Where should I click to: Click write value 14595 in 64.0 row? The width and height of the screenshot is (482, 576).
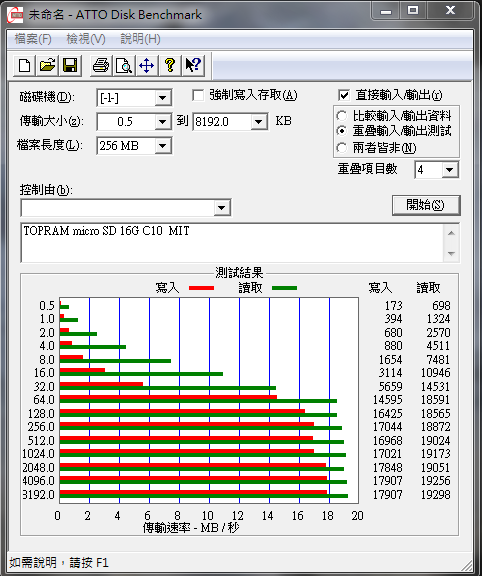[x=388, y=400]
